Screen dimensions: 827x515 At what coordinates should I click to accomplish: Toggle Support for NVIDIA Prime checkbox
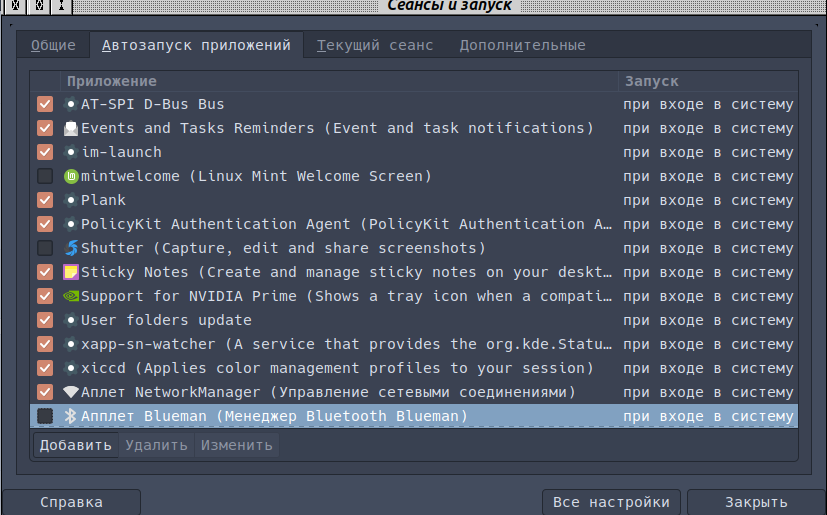click(x=45, y=296)
